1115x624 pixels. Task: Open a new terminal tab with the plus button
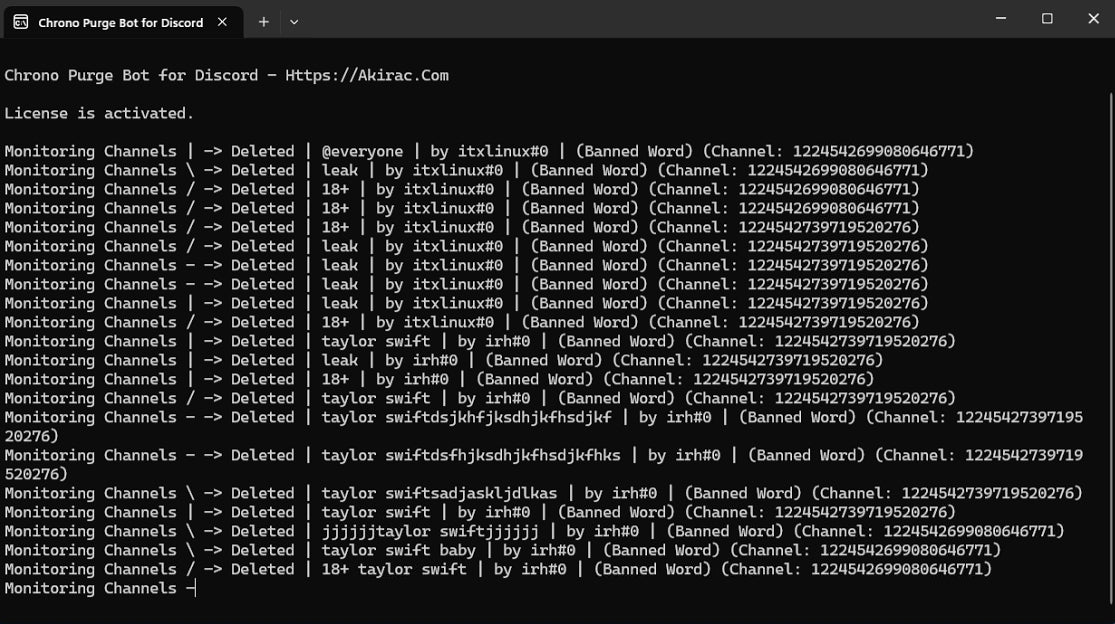pos(263,20)
